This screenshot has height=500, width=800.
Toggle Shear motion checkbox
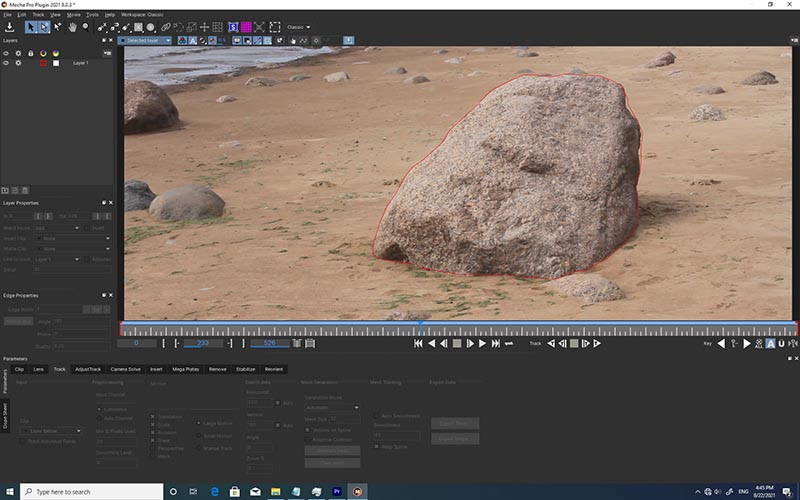point(153,440)
